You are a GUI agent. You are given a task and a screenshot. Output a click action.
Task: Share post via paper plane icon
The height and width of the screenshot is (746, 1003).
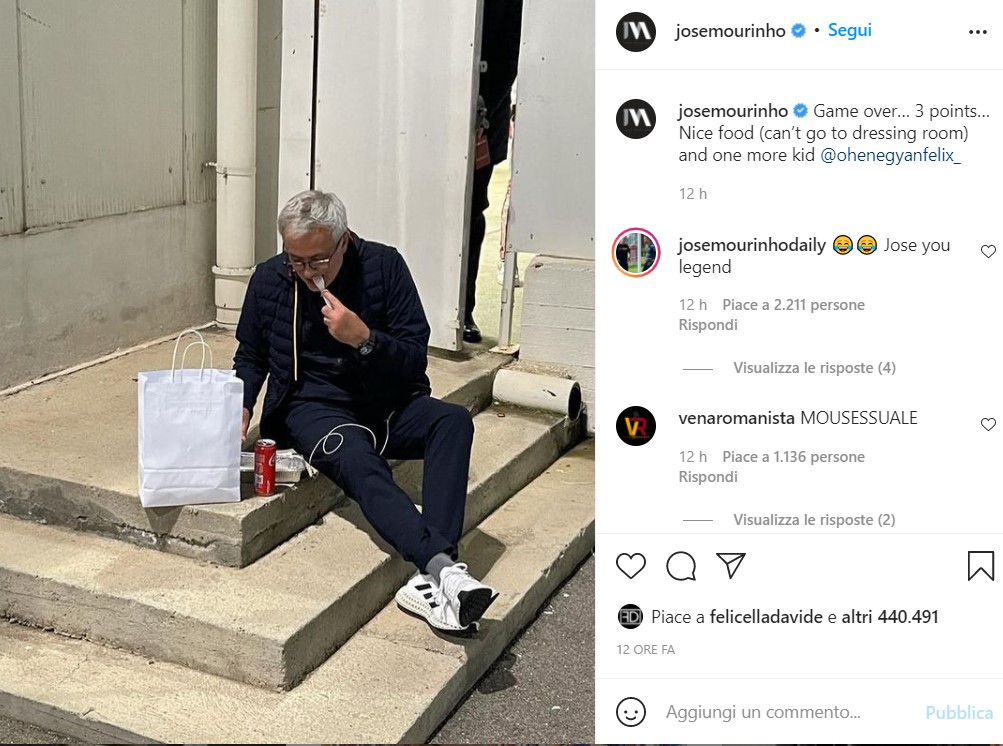tap(731, 566)
